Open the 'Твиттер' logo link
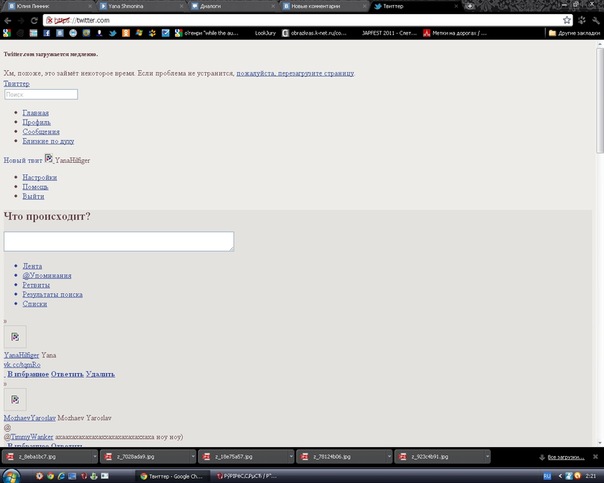Screen dimensions: 604x483 [17, 84]
